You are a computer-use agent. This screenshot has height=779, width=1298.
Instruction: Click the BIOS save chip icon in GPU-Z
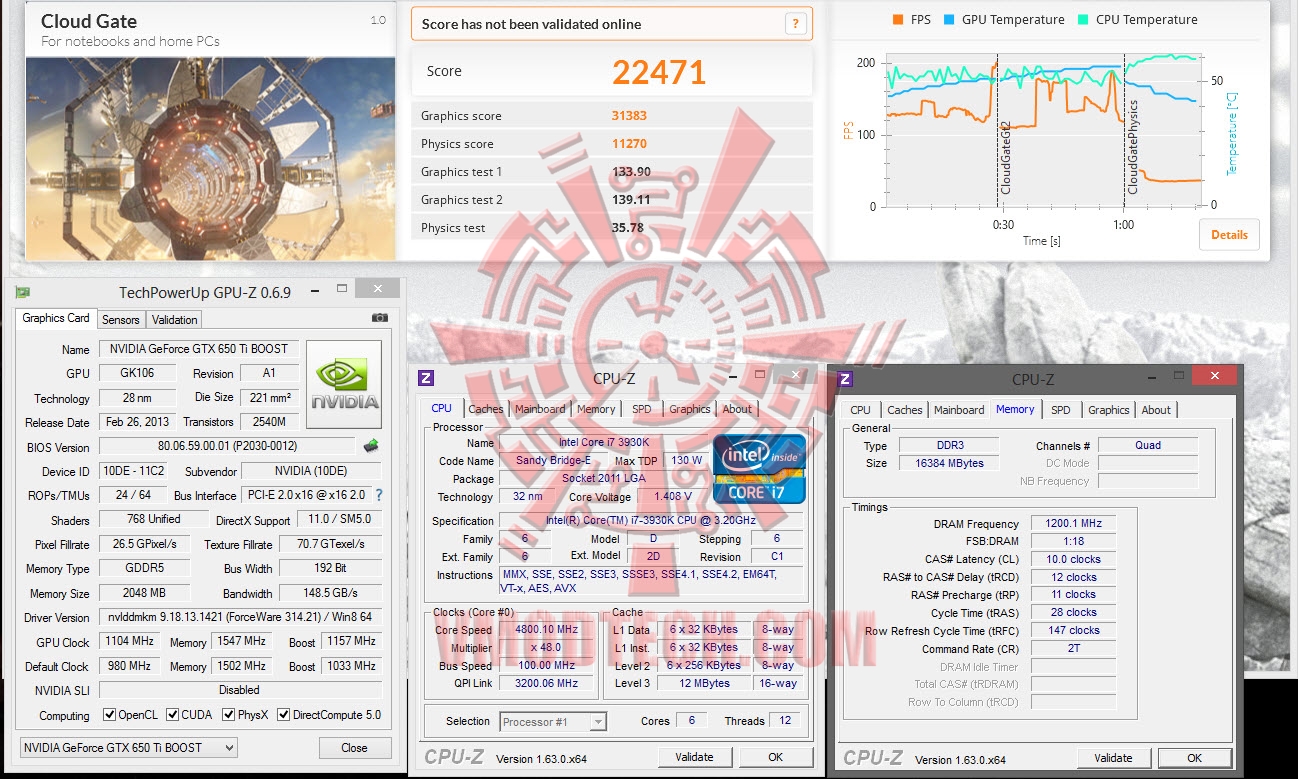(371, 446)
